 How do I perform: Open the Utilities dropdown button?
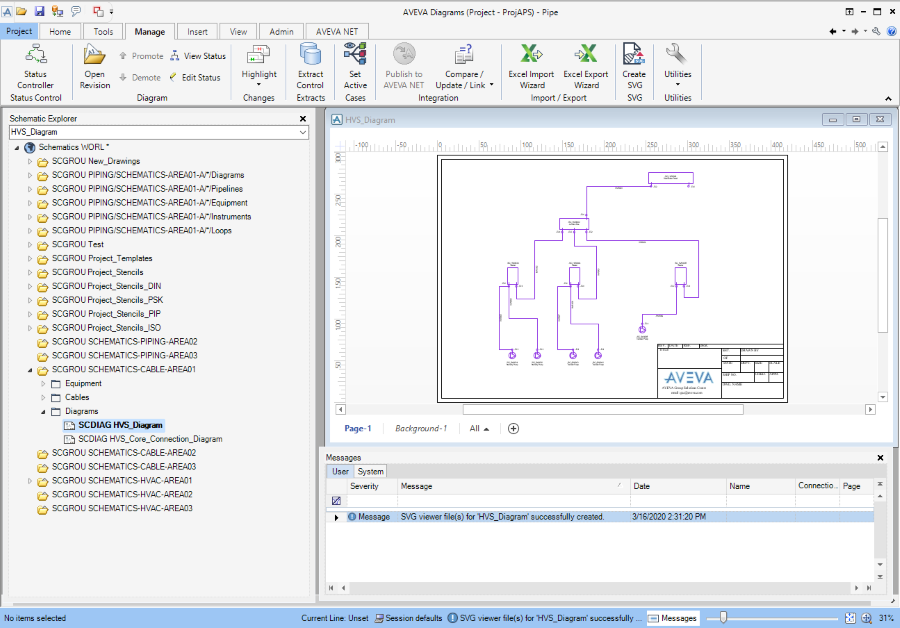pos(677,66)
